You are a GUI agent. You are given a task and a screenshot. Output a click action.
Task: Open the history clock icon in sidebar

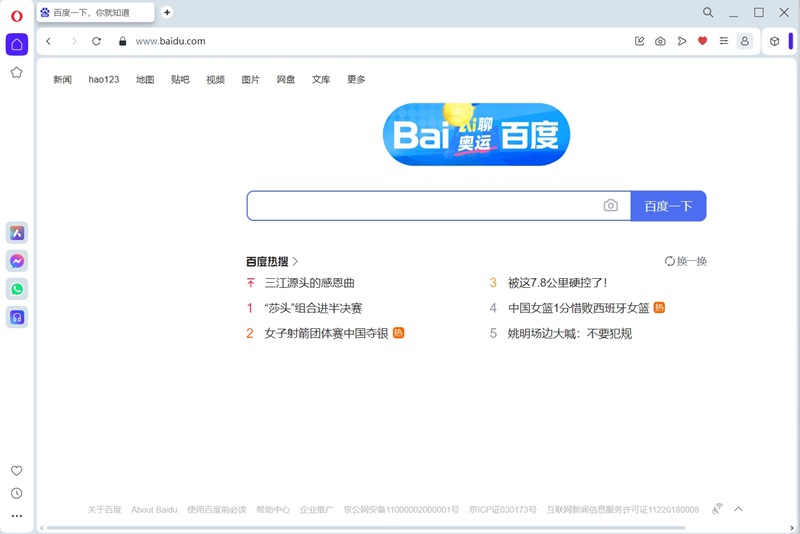coord(16,493)
